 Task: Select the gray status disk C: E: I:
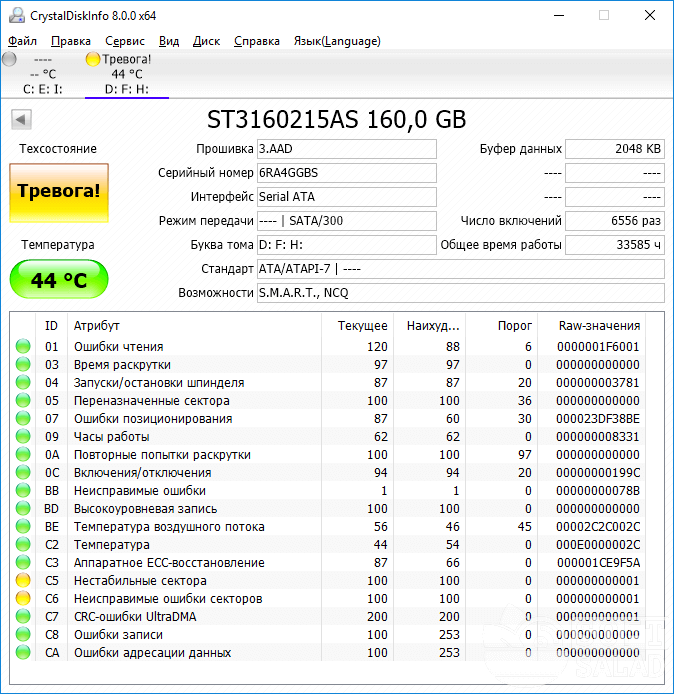click(42, 74)
